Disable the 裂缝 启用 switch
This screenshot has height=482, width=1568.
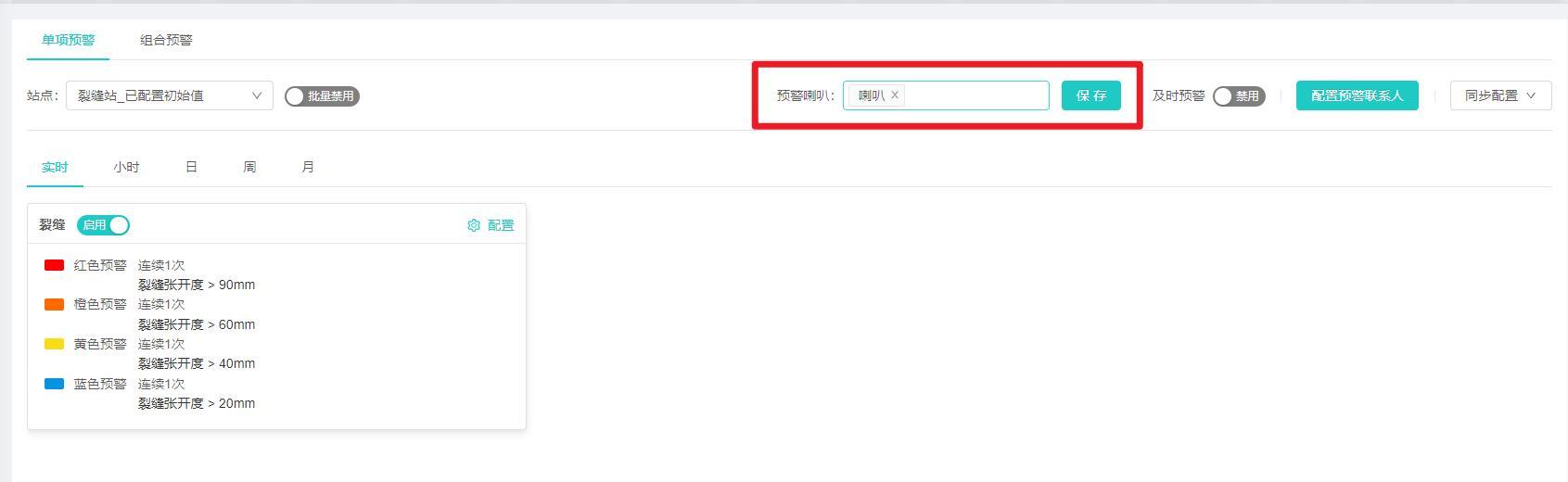tap(104, 225)
